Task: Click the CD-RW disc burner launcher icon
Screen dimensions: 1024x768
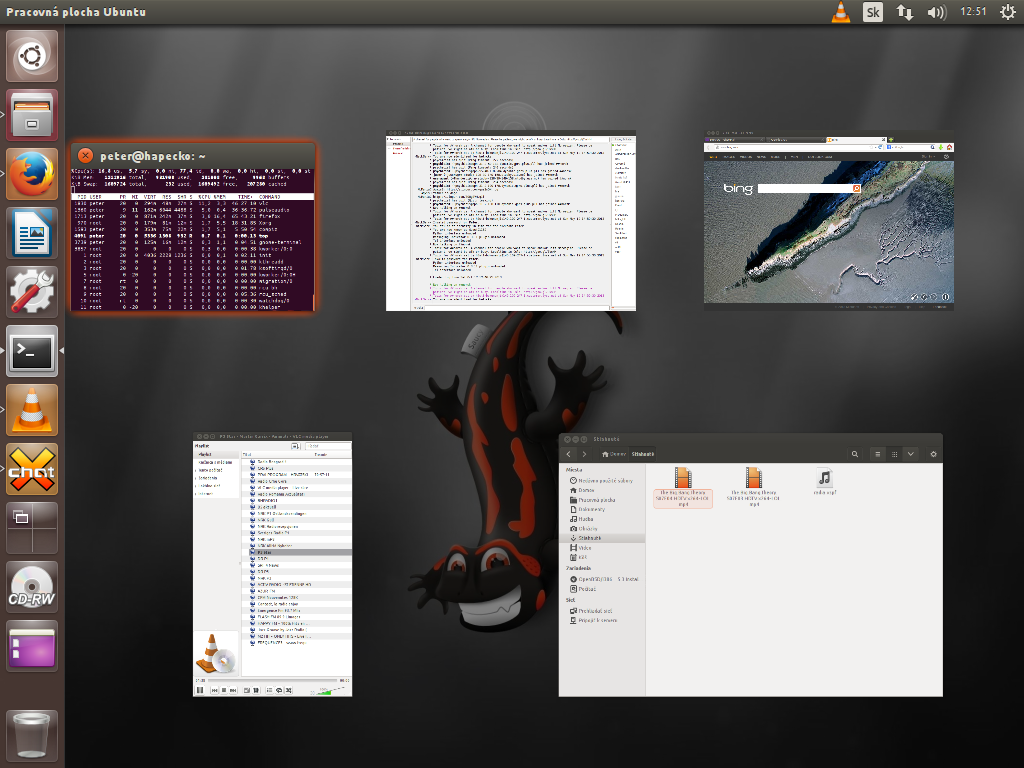Action: [x=32, y=586]
